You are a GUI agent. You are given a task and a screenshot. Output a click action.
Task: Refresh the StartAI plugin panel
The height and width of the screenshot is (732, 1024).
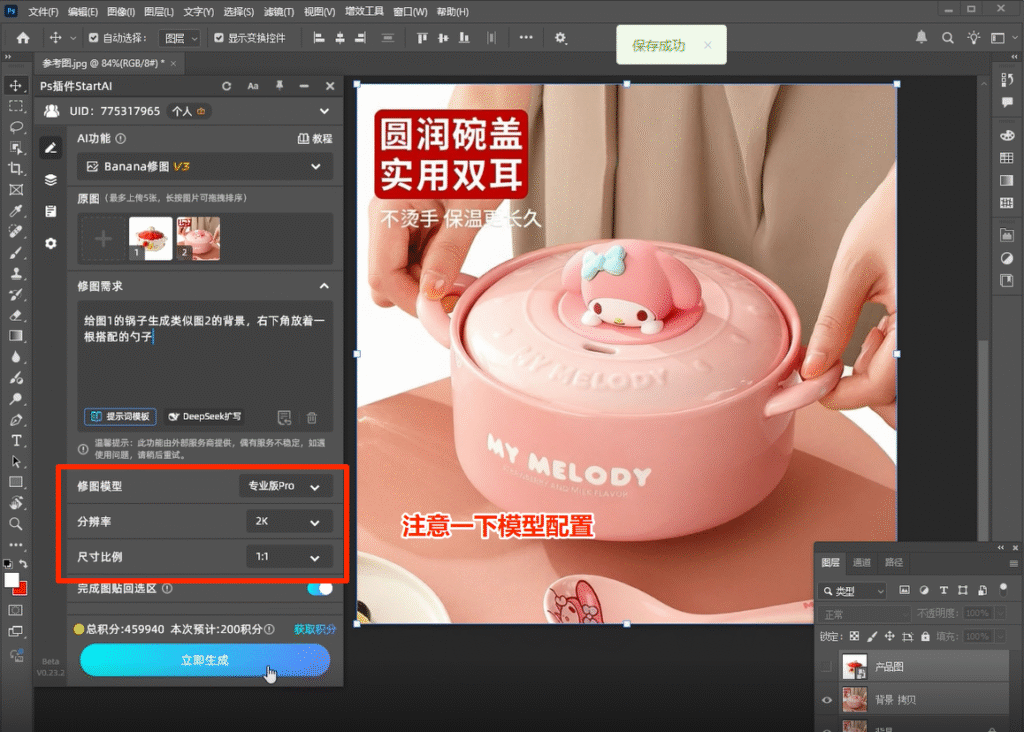pyautogui.click(x=227, y=86)
